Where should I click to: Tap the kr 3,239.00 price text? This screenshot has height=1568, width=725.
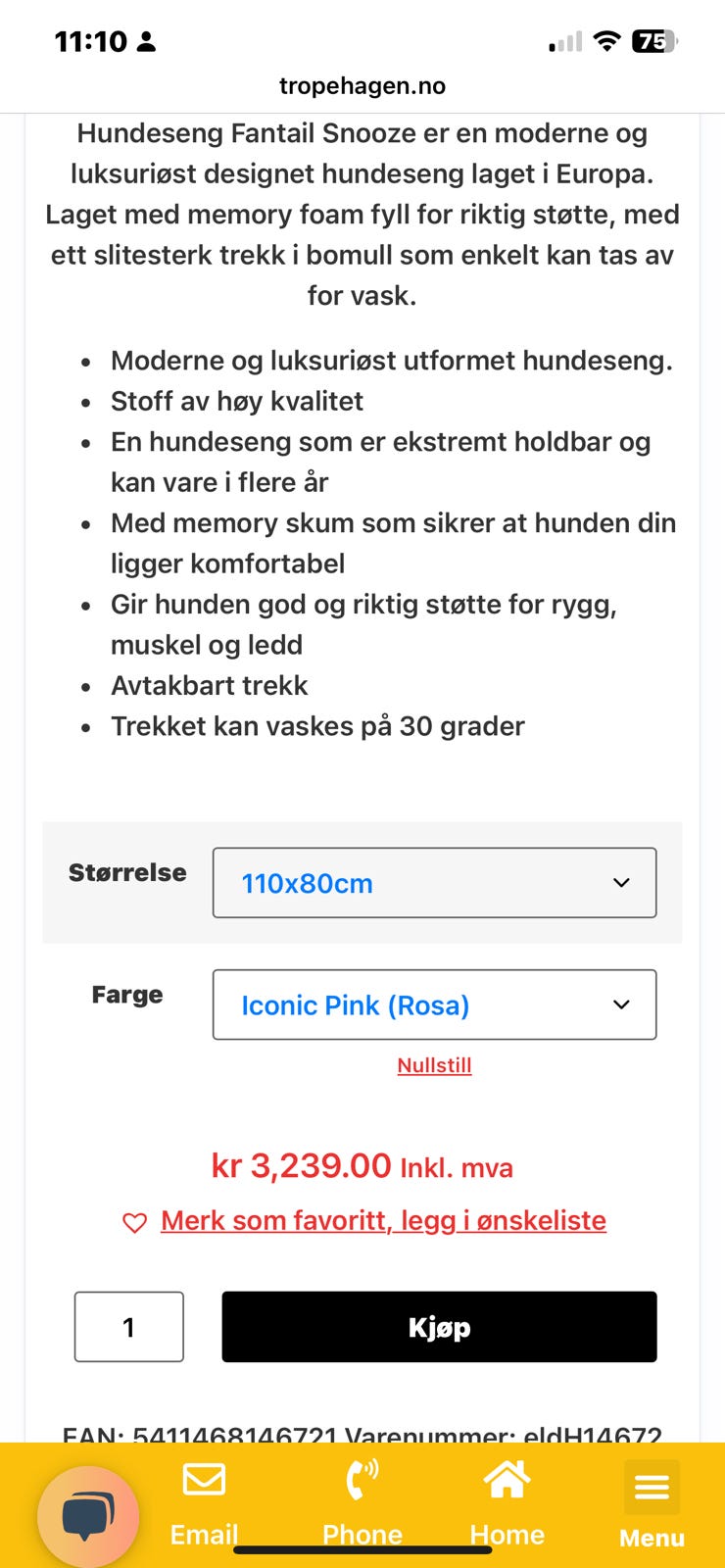[x=302, y=1166]
